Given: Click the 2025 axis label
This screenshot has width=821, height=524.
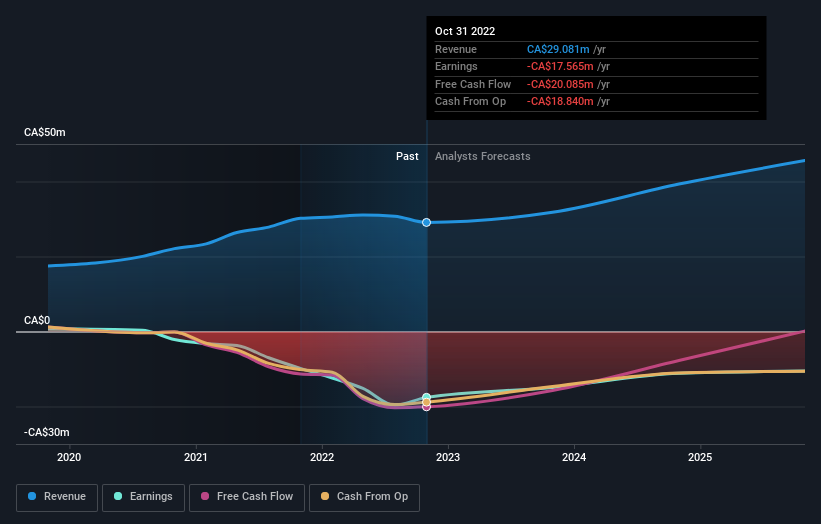Looking at the screenshot, I should [x=700, y=458].
